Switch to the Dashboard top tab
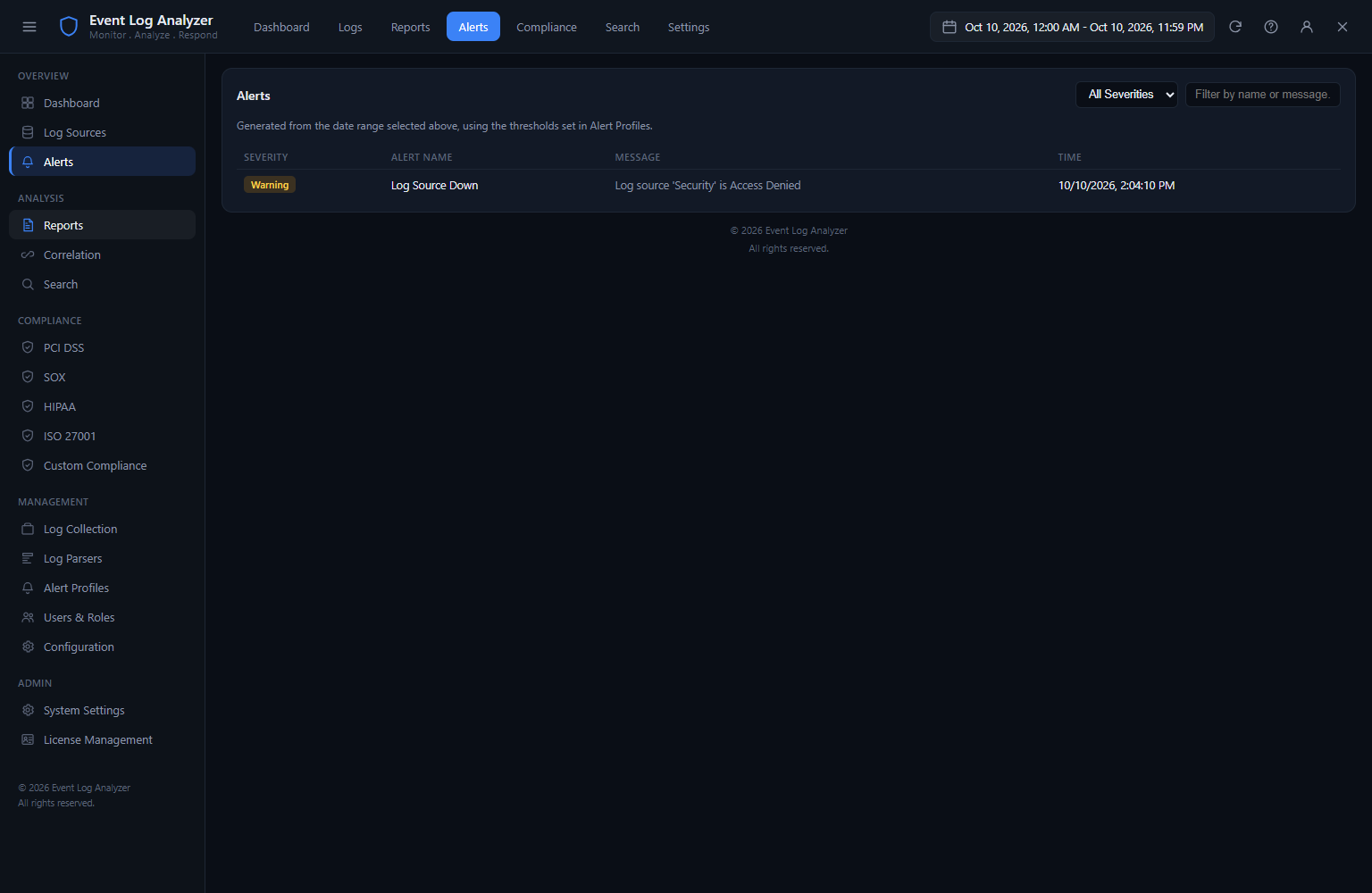Viewport: 1372px width, 893px height. [x=281, y=27]
